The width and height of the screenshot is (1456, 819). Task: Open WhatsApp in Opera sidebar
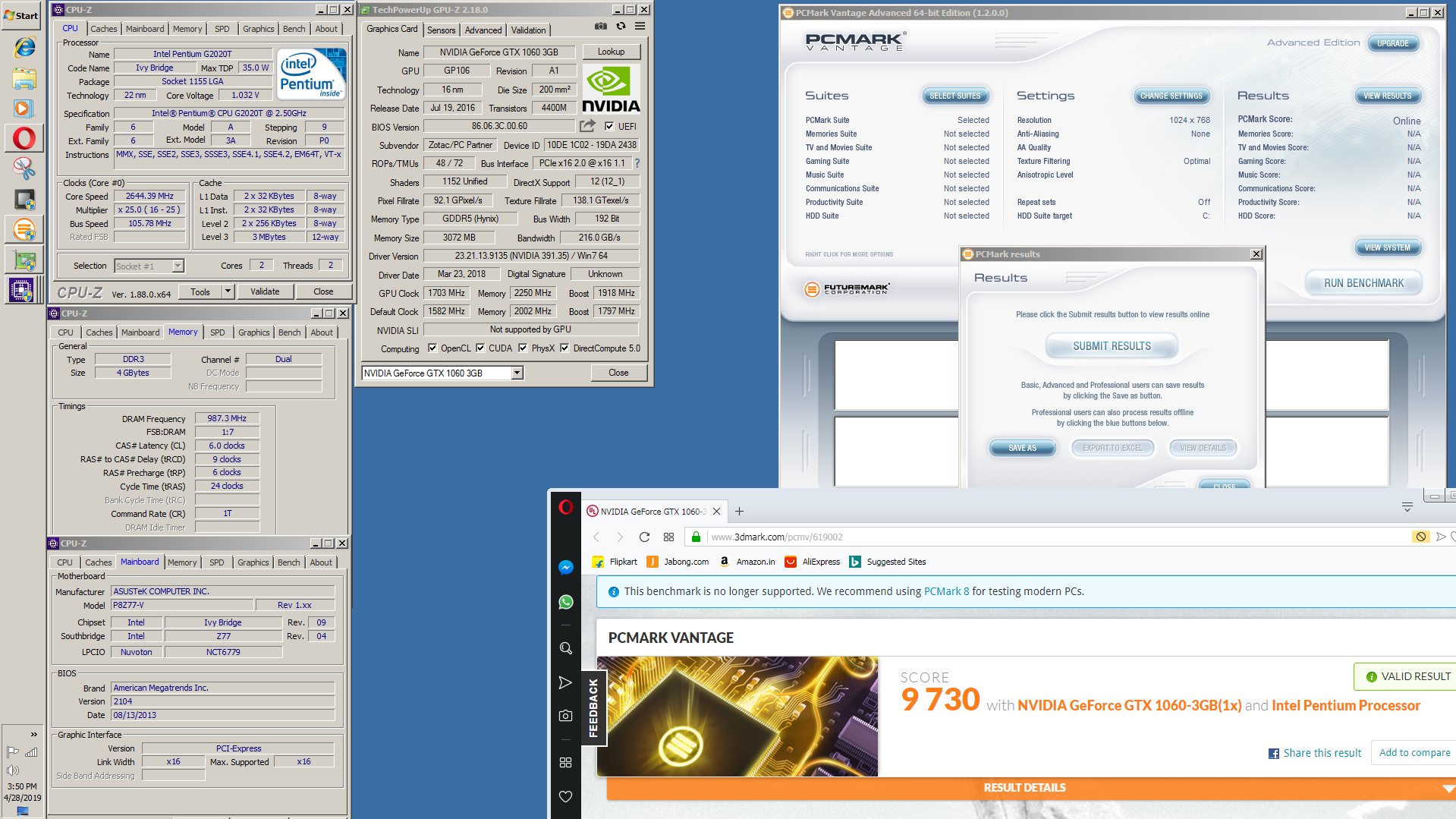coord(566,602)
